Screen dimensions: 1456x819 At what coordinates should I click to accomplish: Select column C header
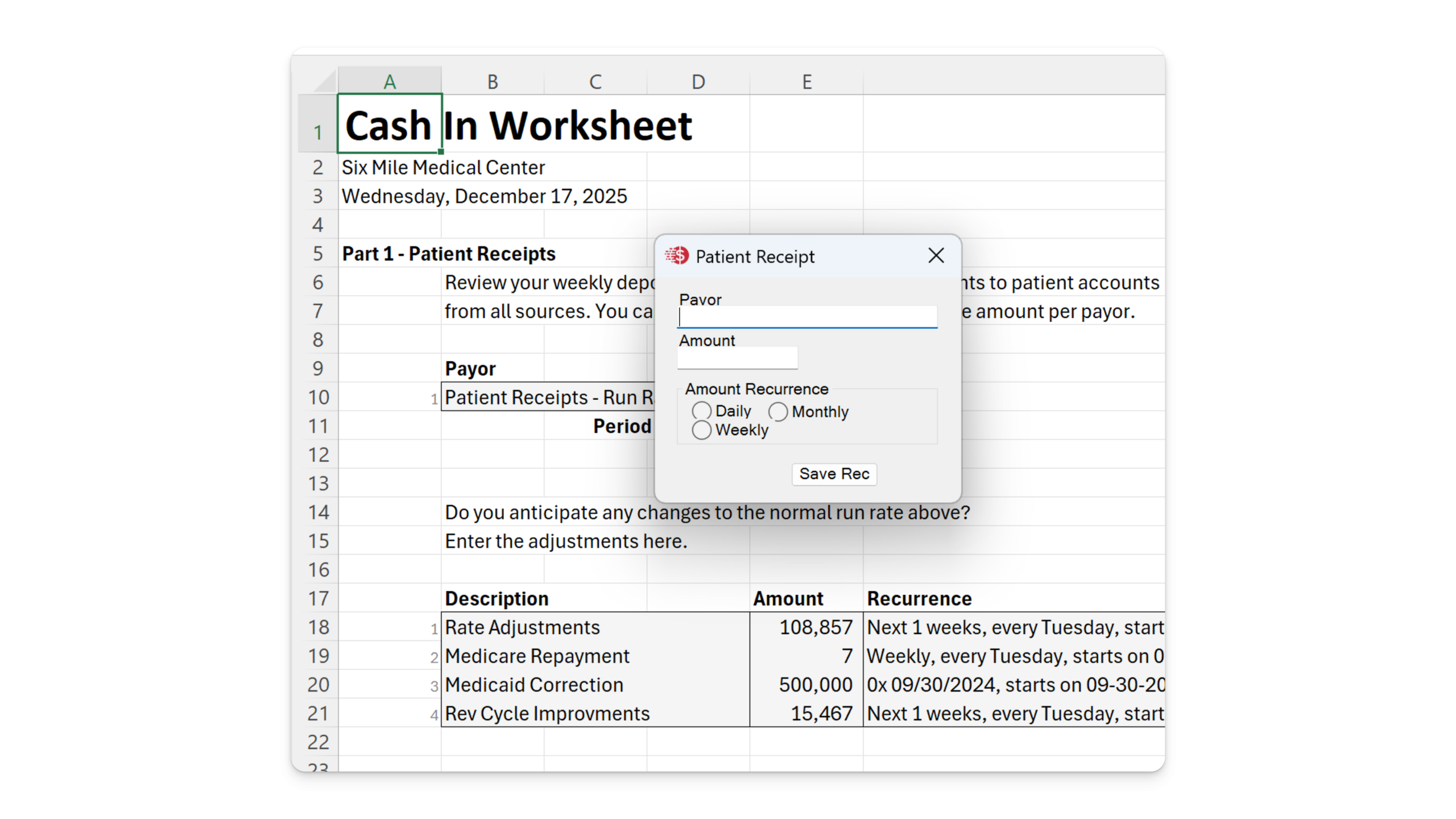point(595,82)
